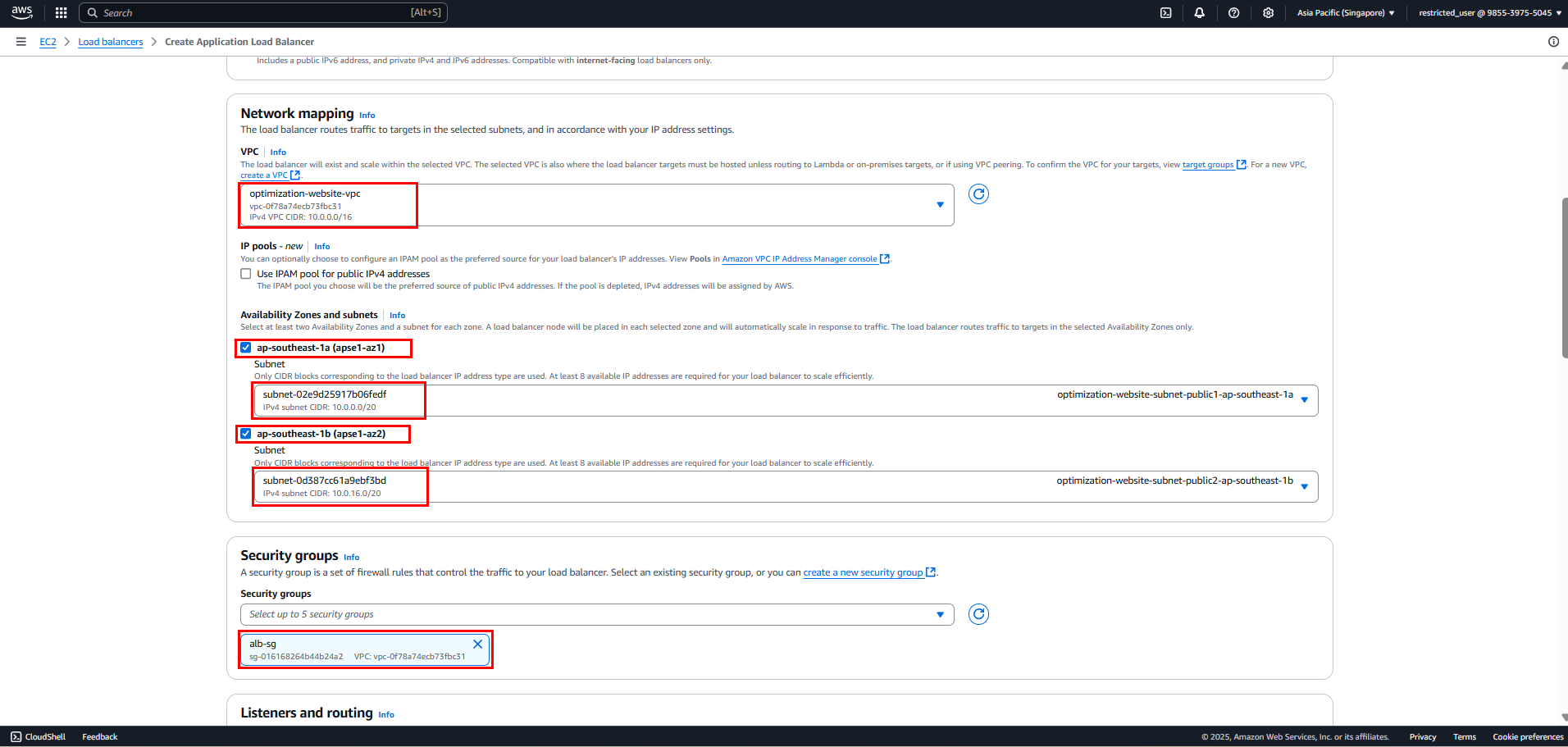
Task: Uncheck the ap-southeast-1b availability zone
Action: 246,434
